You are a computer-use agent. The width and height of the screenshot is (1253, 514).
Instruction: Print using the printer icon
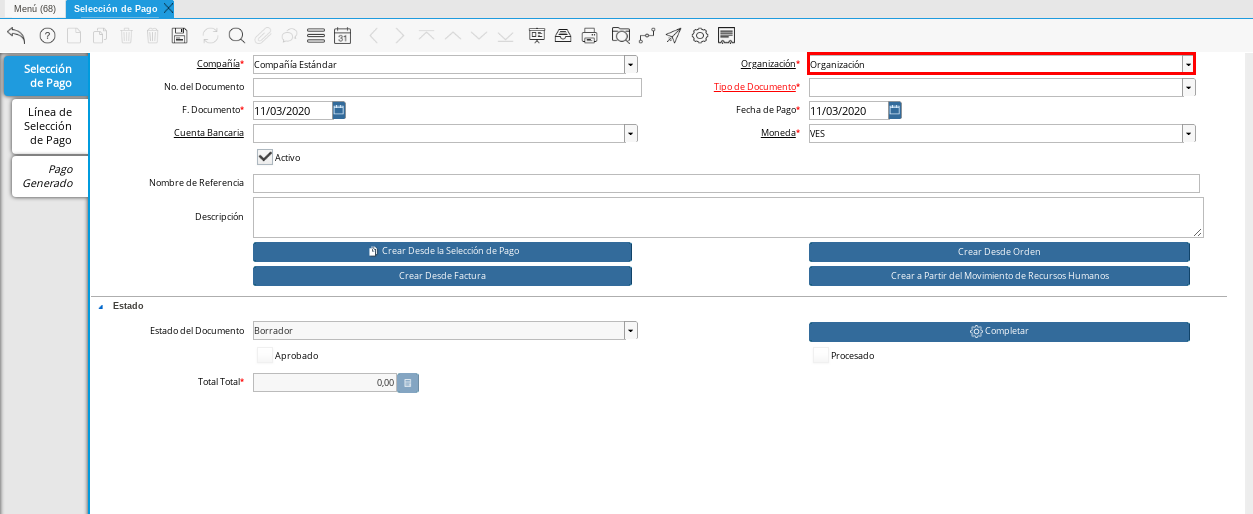tap(590, 35)
